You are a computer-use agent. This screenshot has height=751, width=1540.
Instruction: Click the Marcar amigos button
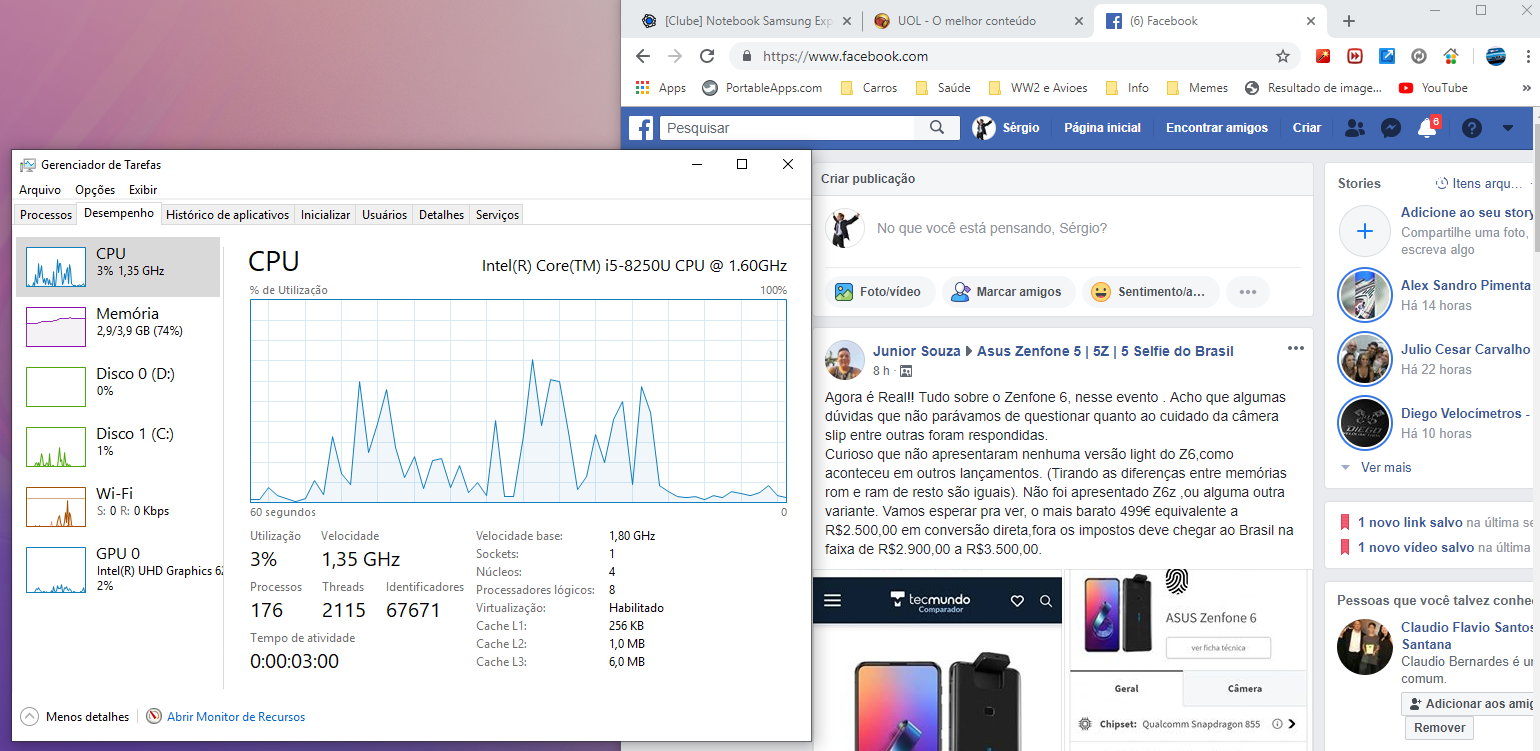coord(1008,292)
